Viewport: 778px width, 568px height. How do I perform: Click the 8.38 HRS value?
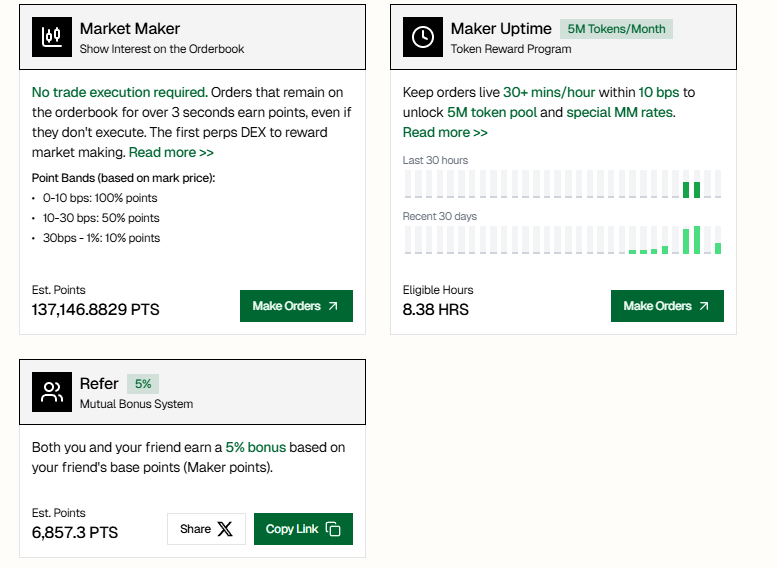[x=436, y=310]
